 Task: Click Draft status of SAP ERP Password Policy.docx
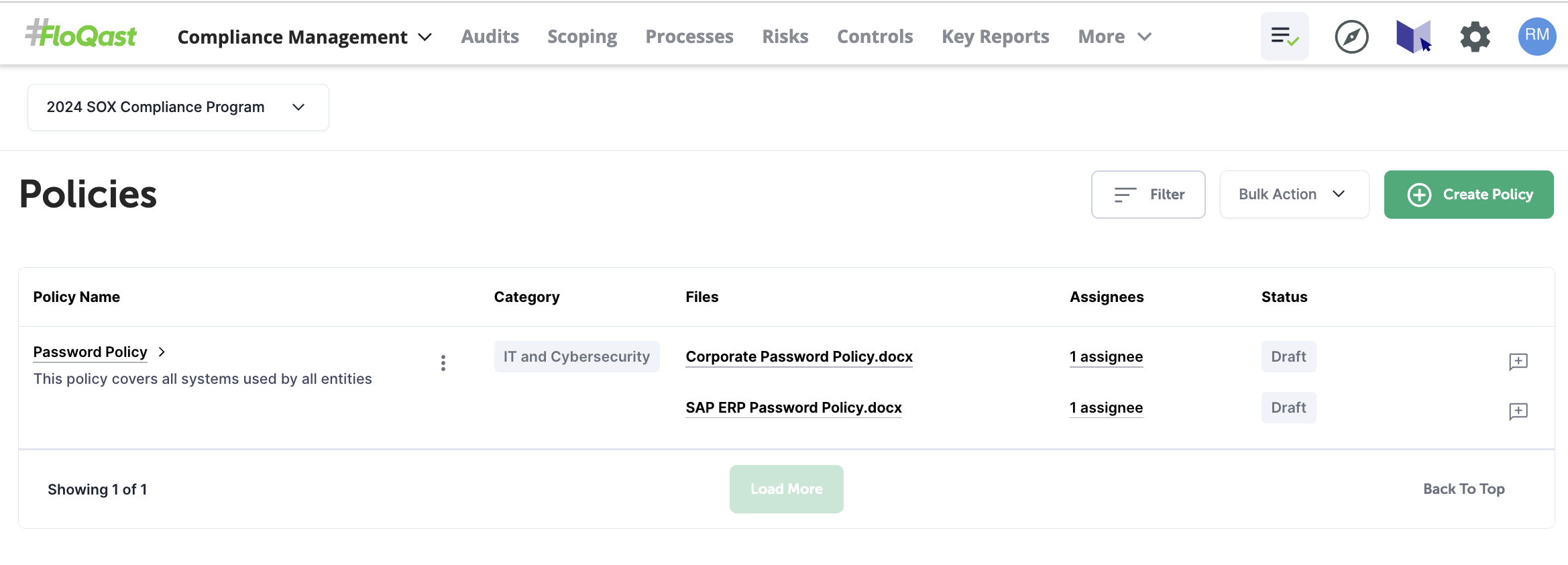point(1288,408)
